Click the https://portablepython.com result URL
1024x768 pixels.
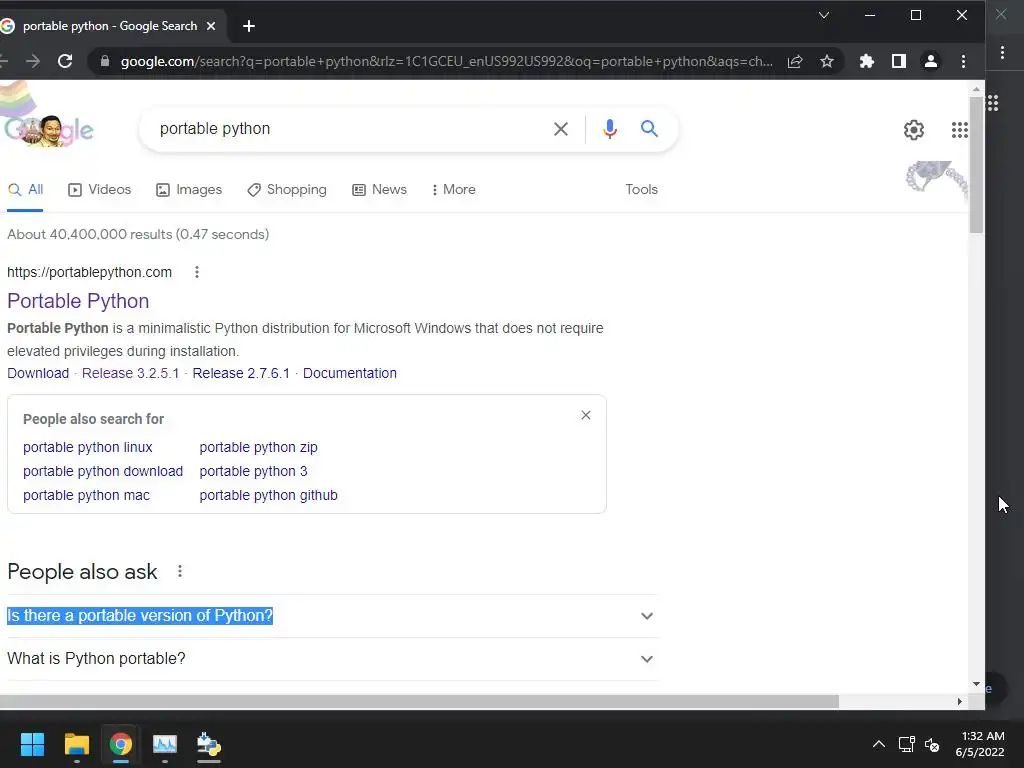pyautogui.click(x=89, y=272)
